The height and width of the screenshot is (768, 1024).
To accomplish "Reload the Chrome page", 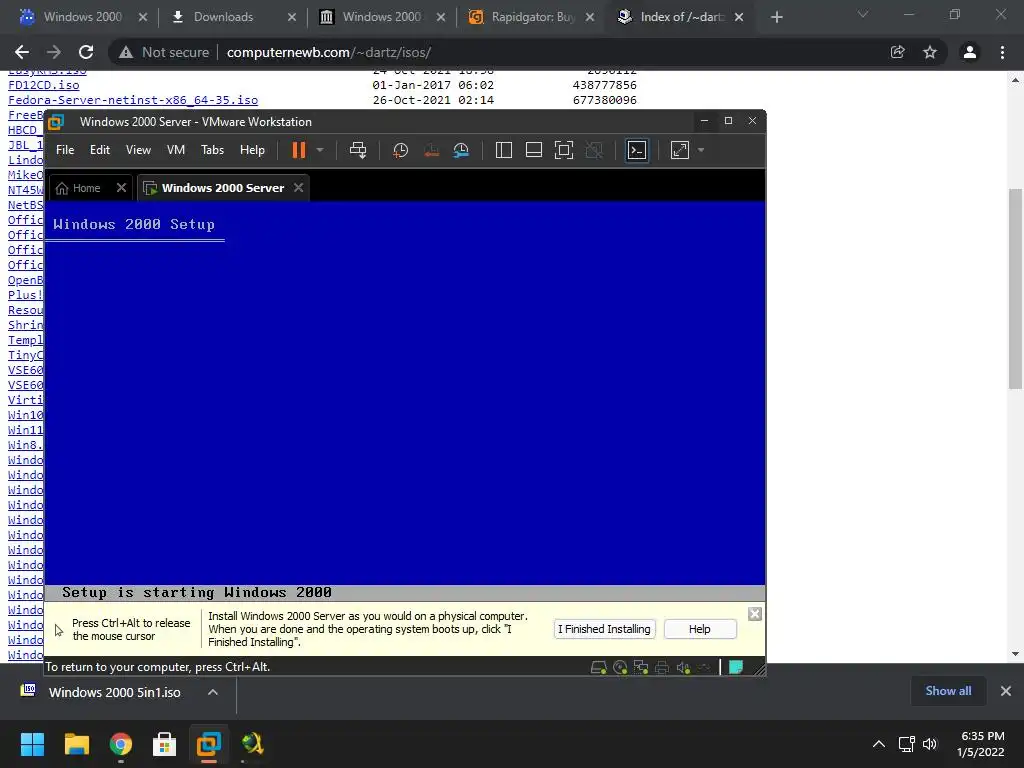I will point(86,52).
